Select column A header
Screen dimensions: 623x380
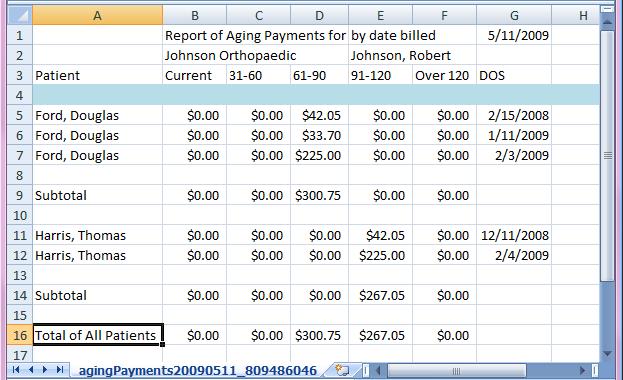97,16
